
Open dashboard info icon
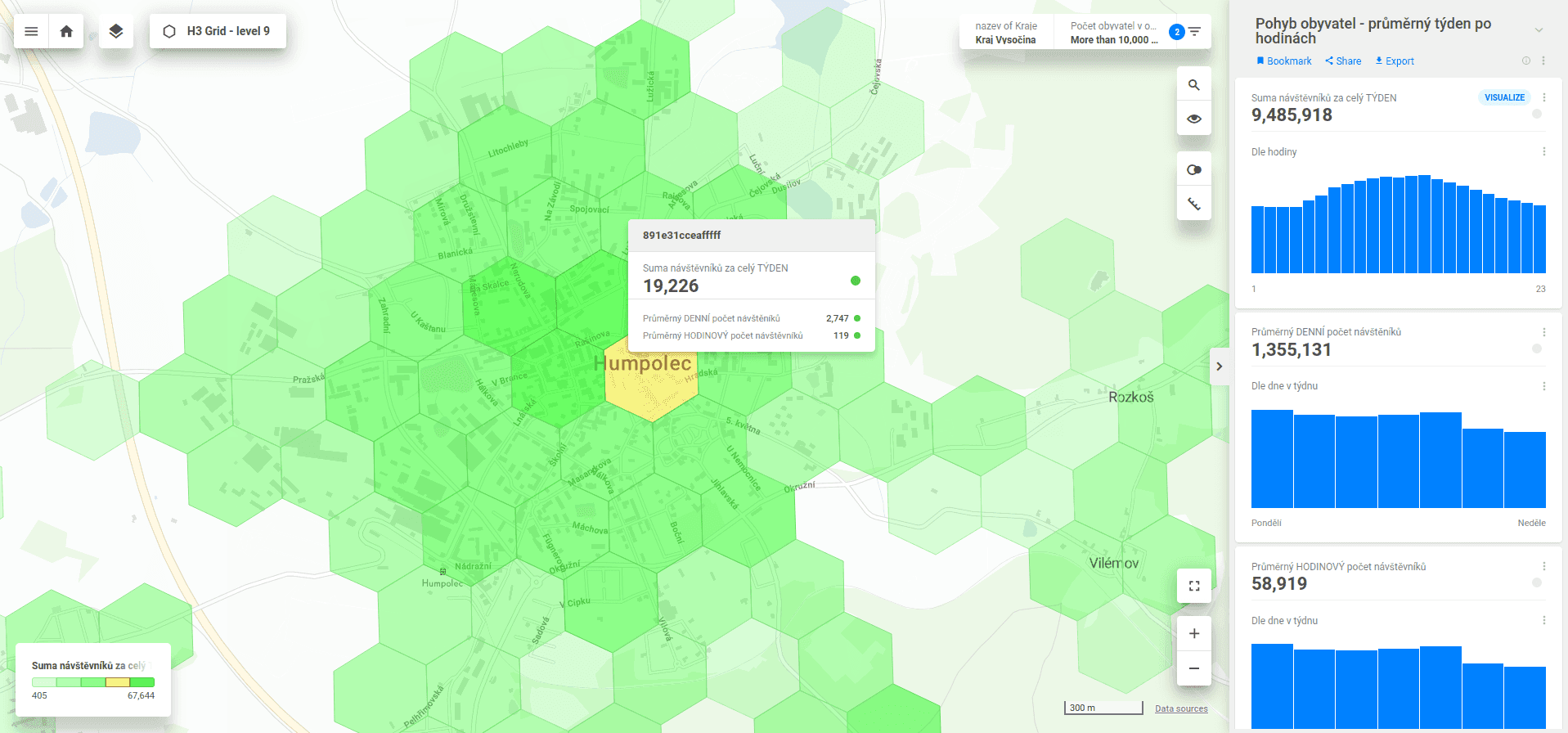coord(1525,61)
